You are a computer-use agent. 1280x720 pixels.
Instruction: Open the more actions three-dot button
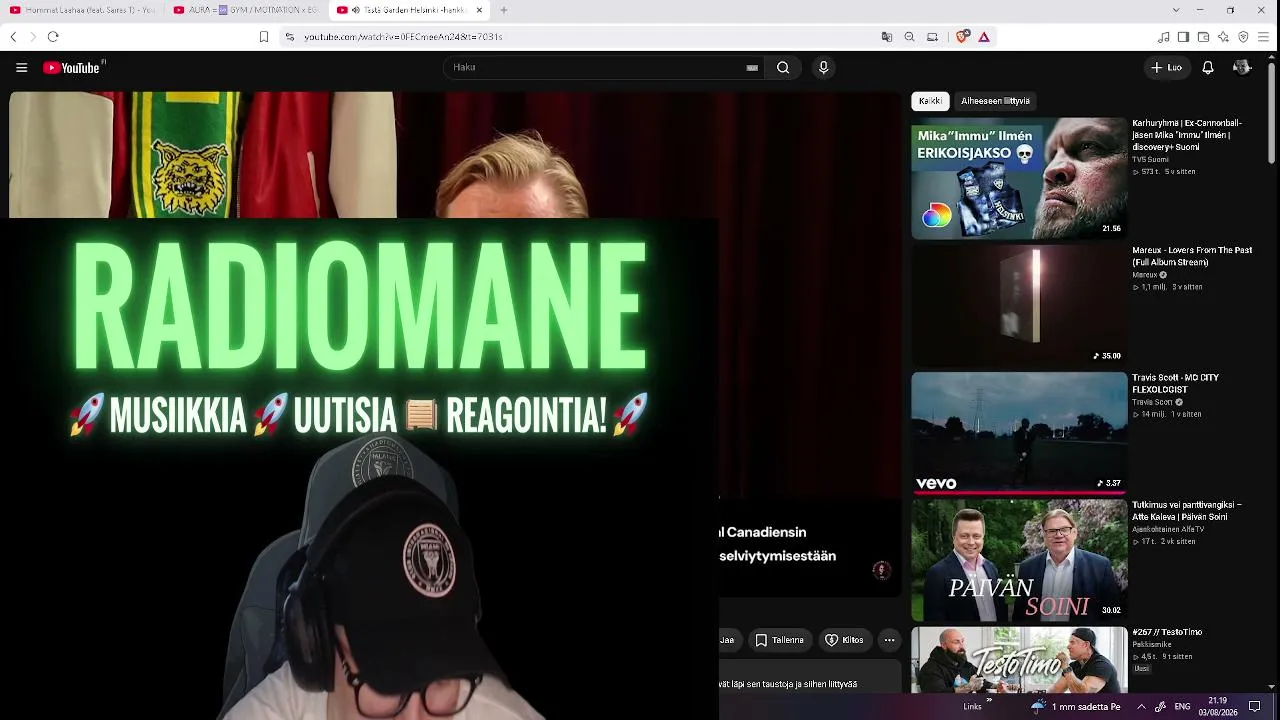pyautogui.click(x=889, y=640)
